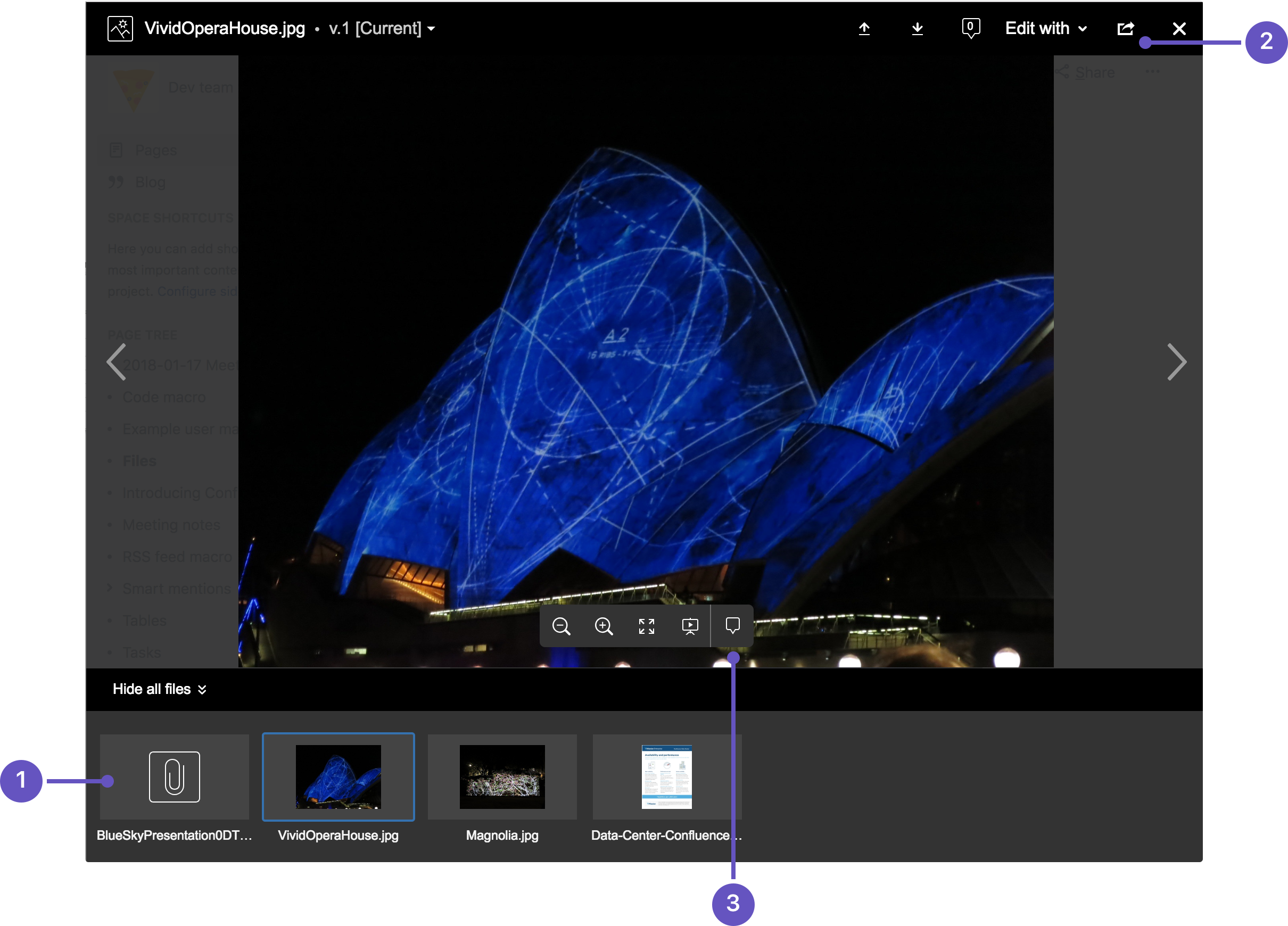Image resolution: width=1288 pixels, height=926 pixels.
Task: Zoom out of the image
Action: coord(561,626)
